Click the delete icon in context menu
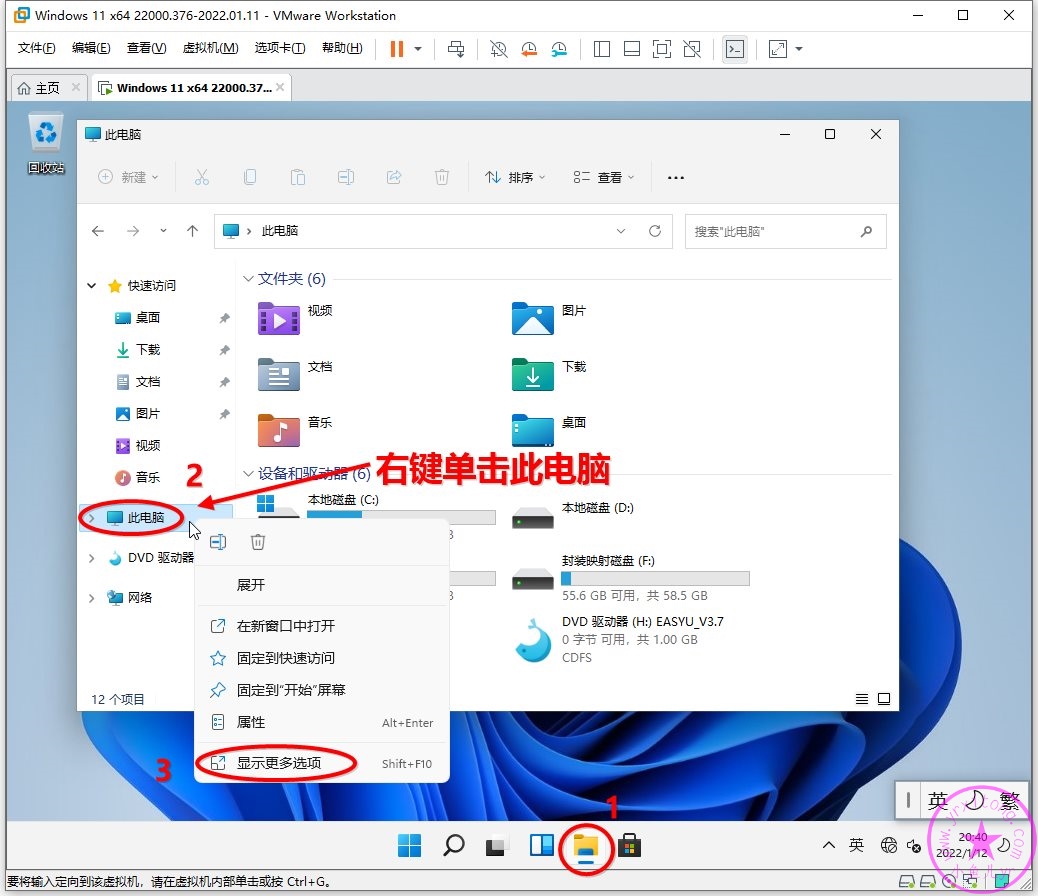1038x896 pixels. (x=258, y=542)
